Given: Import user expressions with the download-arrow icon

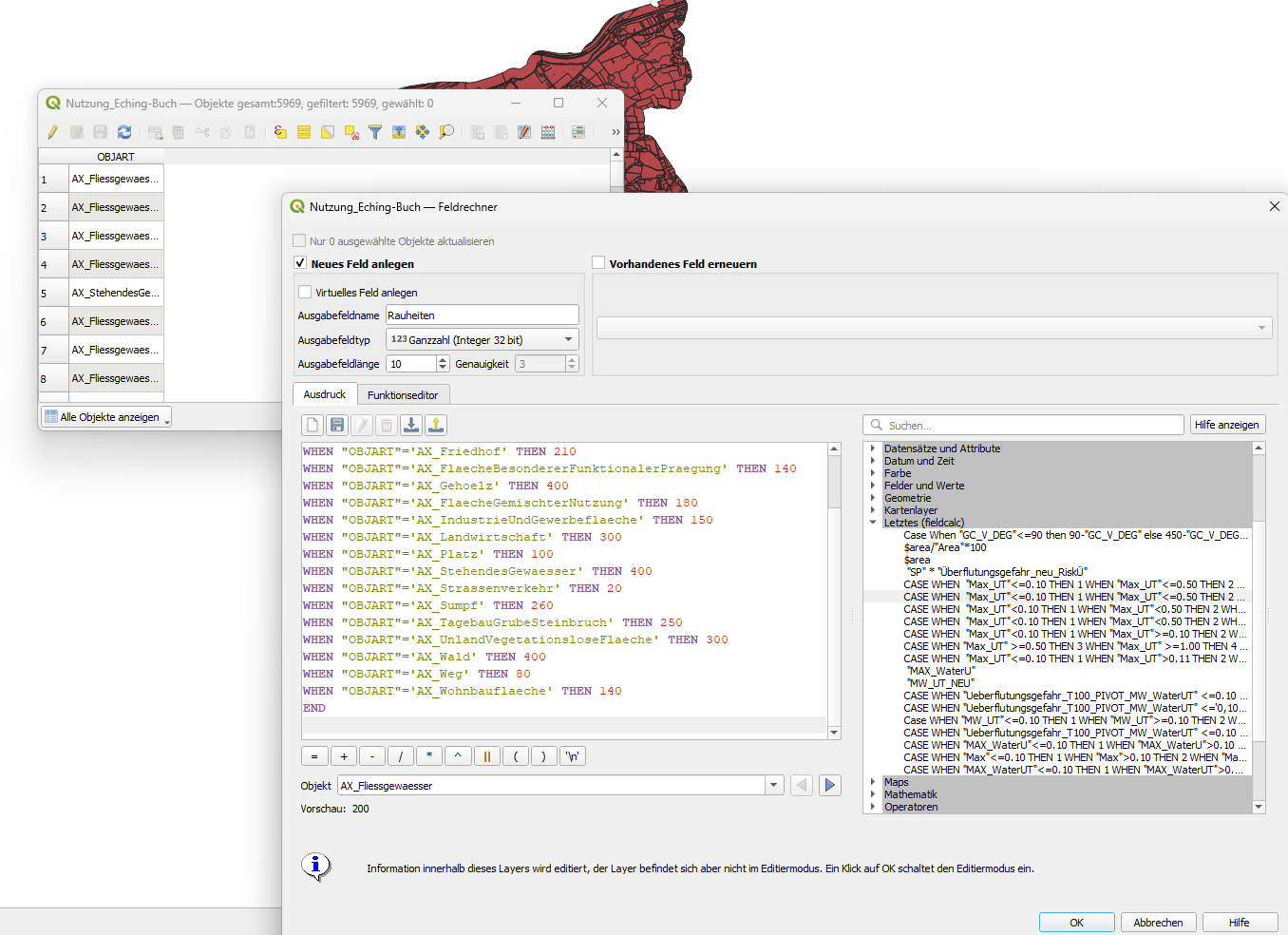Looking at the screenshot, I should 411,425.
